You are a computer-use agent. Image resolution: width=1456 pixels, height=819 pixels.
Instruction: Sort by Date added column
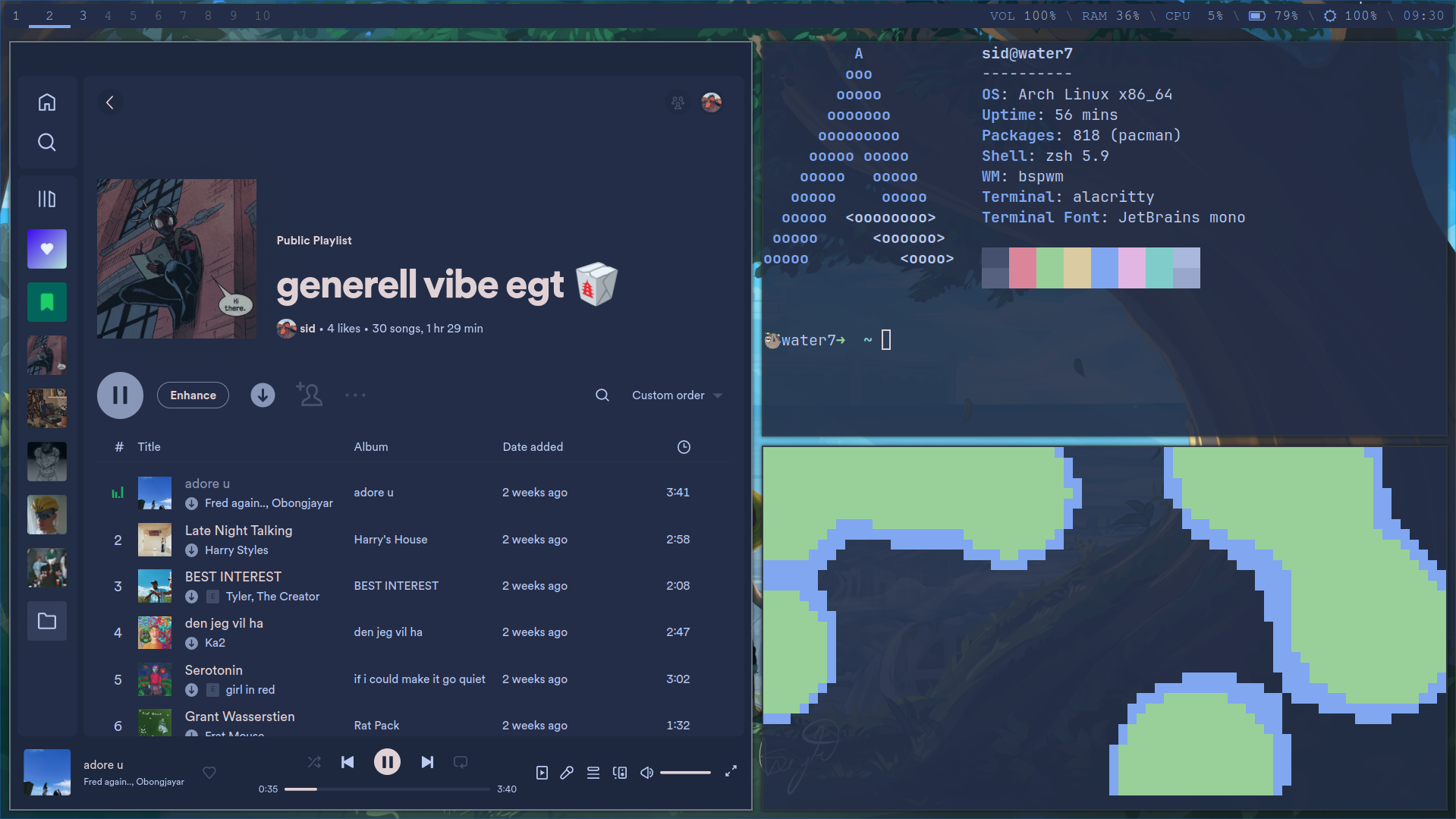tap(533, 447)
